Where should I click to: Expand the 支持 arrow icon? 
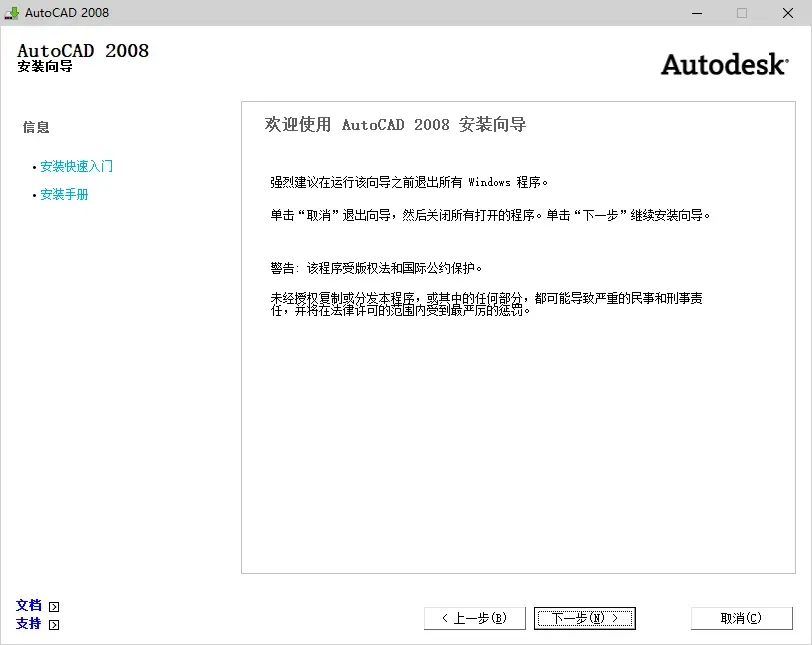[x=54, y=625]
